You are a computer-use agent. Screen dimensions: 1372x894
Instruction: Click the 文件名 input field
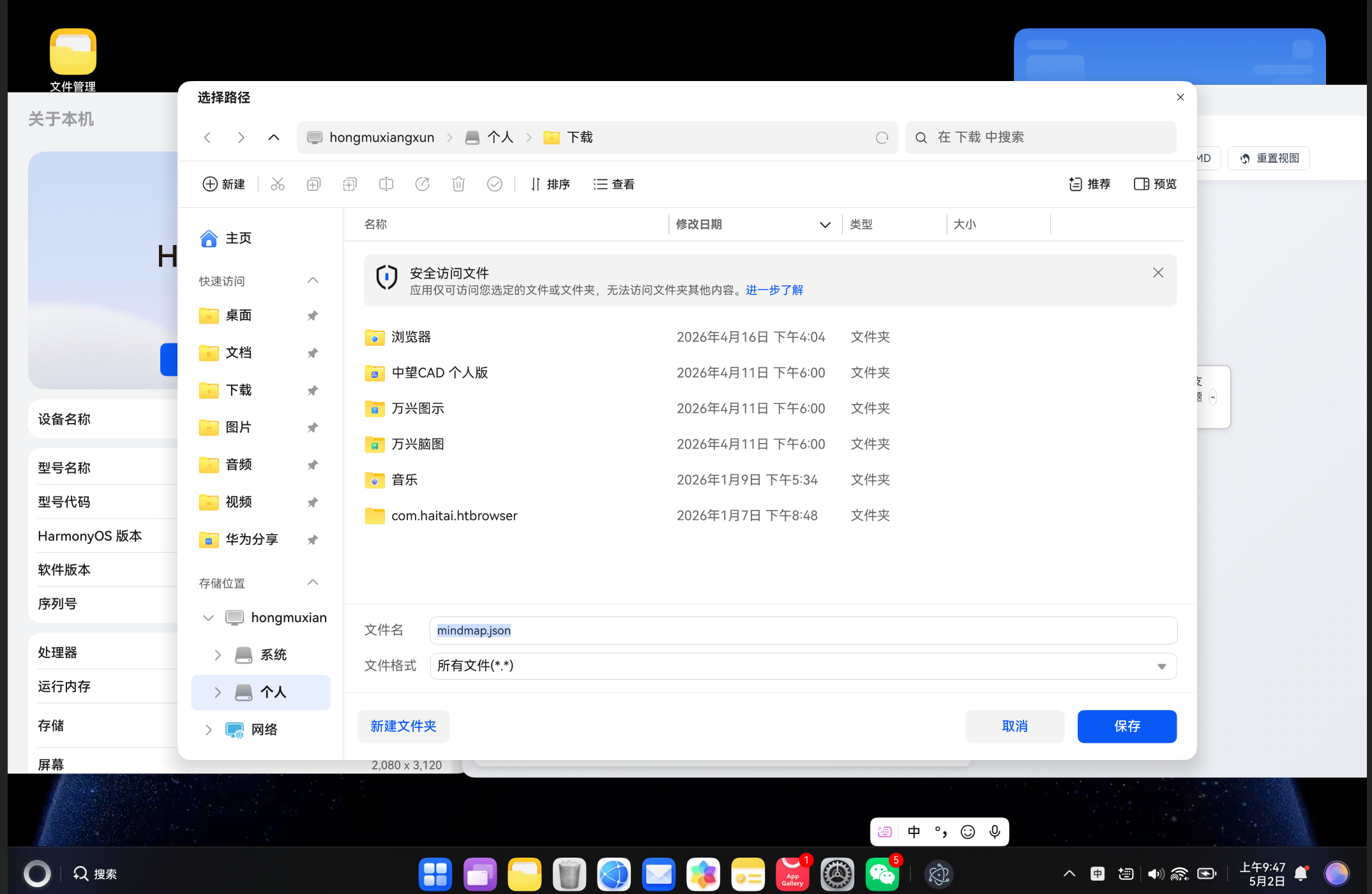[803, 630]
